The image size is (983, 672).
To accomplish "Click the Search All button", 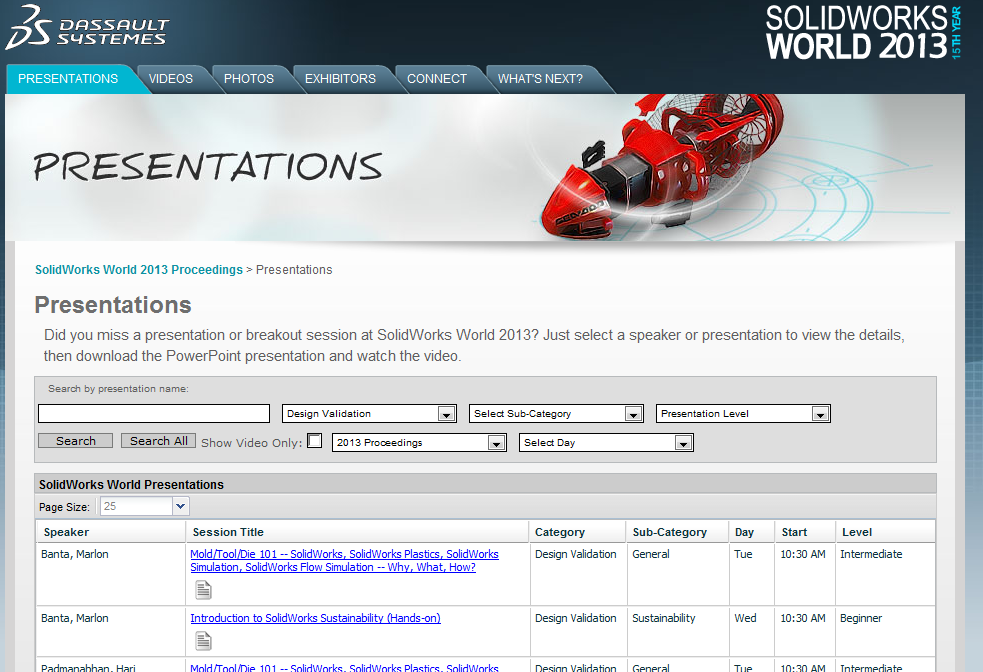I will 159,441.
